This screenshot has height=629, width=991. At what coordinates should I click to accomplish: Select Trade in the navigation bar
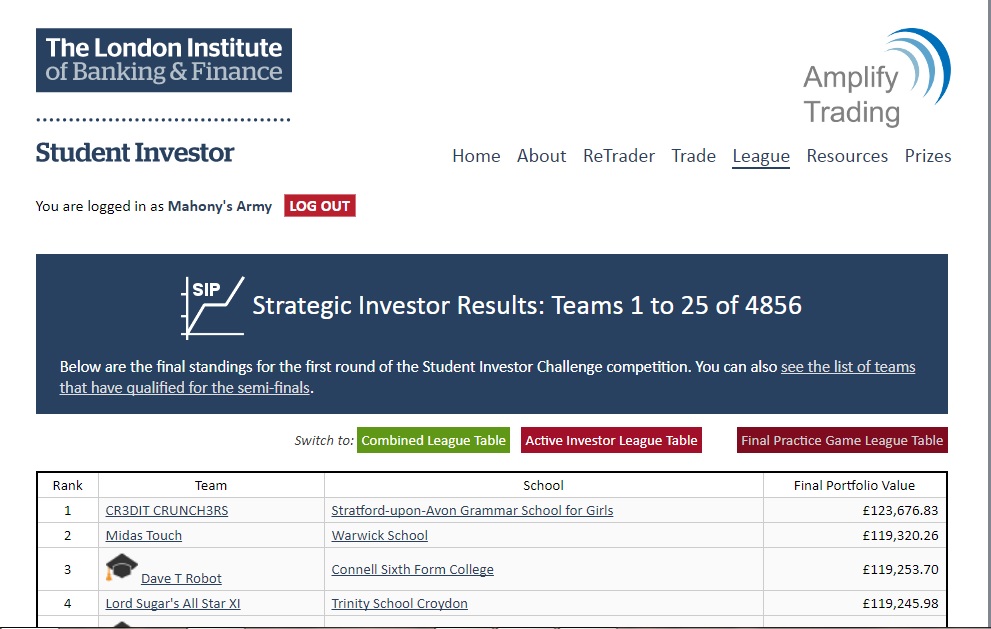click(693, 156)
